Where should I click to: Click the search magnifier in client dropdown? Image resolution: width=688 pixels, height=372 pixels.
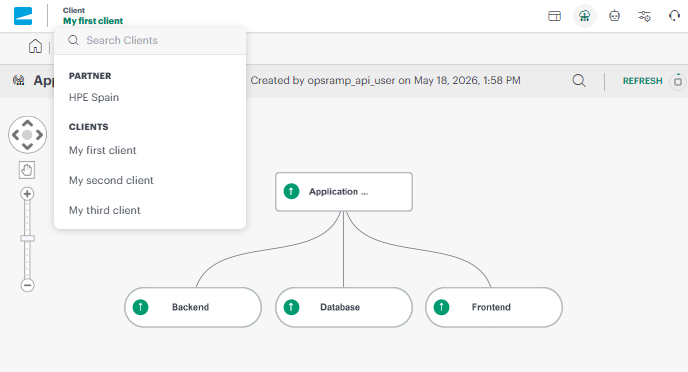coord(73,40)
